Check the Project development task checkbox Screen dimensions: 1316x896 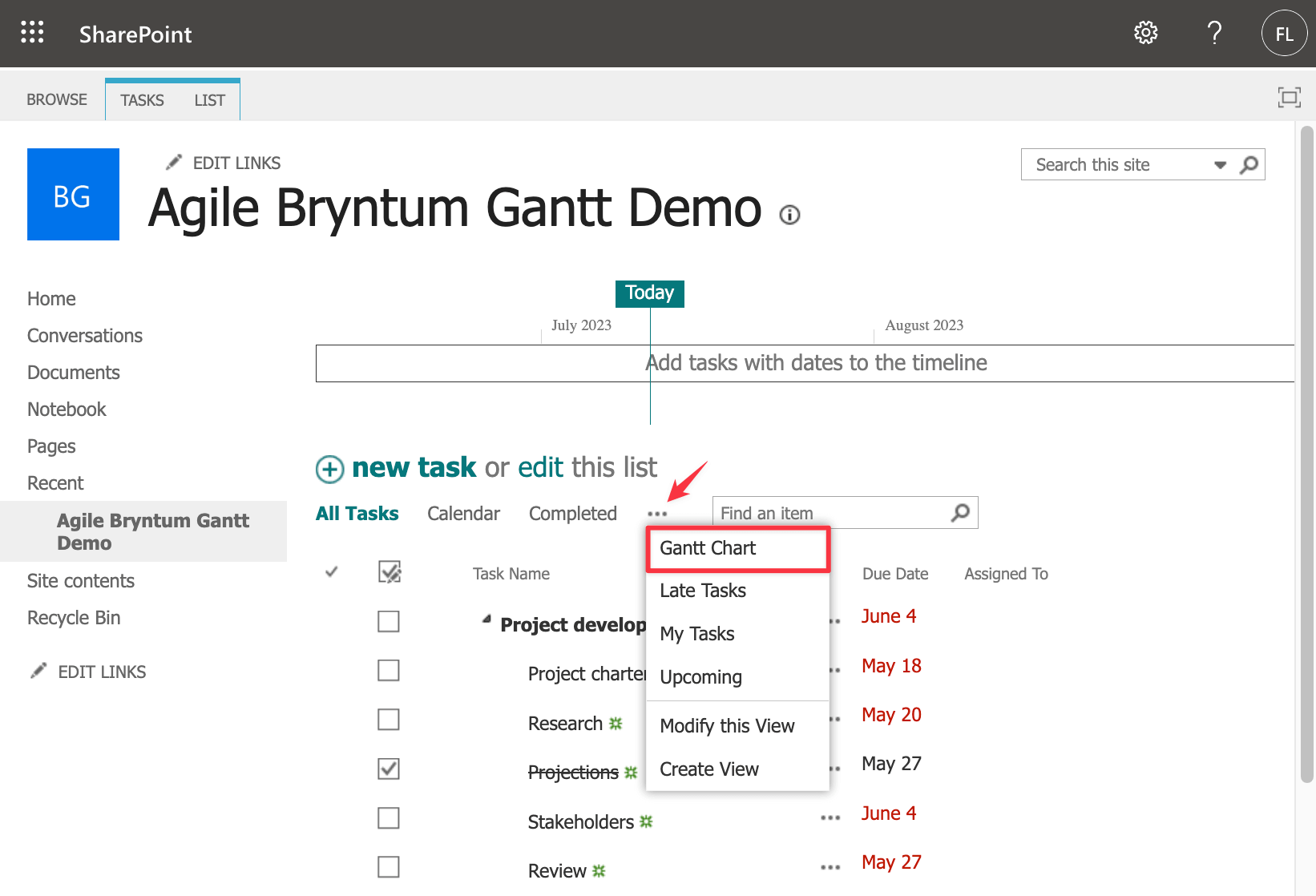pyautogui.click(x=389, y=621)
